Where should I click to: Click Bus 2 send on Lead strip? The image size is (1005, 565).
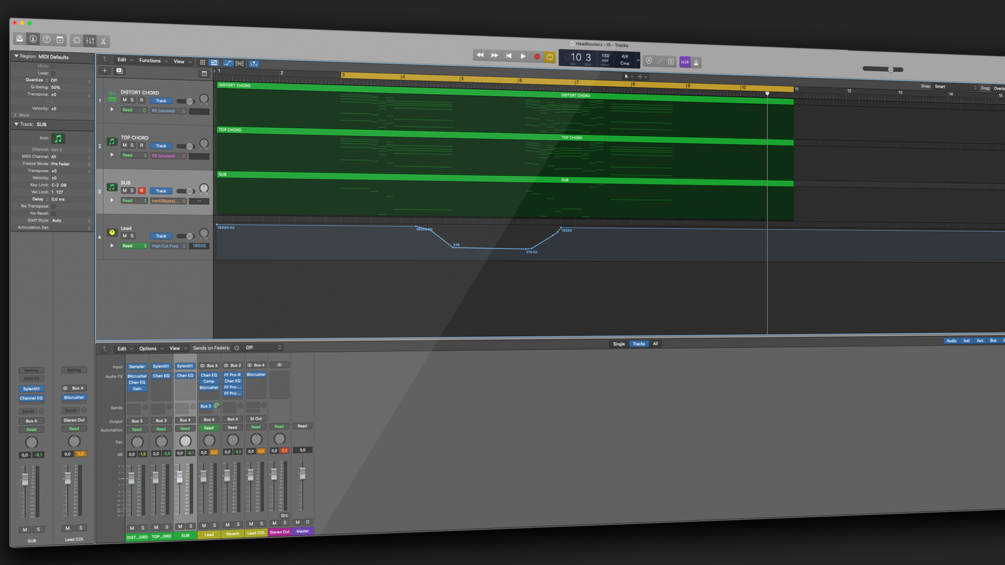pos(206,406)
